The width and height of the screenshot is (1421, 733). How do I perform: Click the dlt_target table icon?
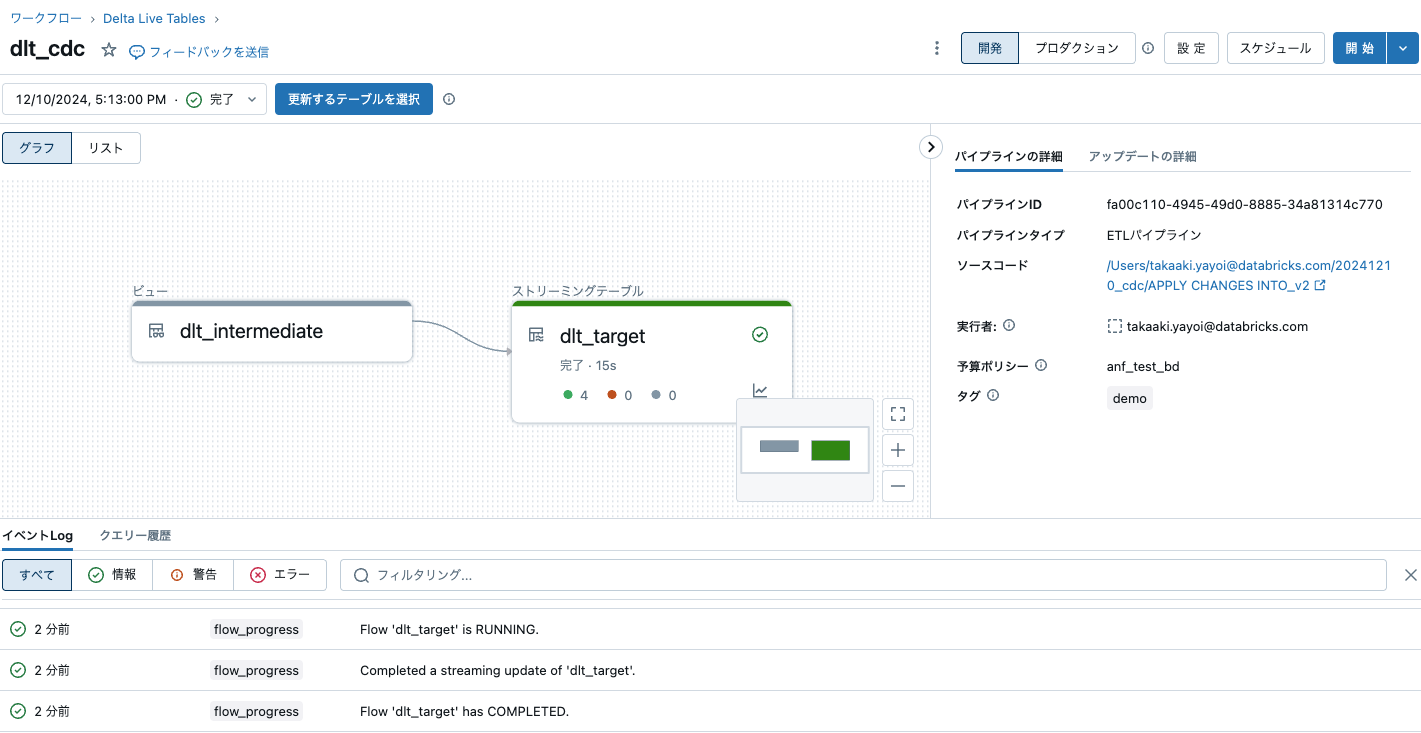(536, 335)
